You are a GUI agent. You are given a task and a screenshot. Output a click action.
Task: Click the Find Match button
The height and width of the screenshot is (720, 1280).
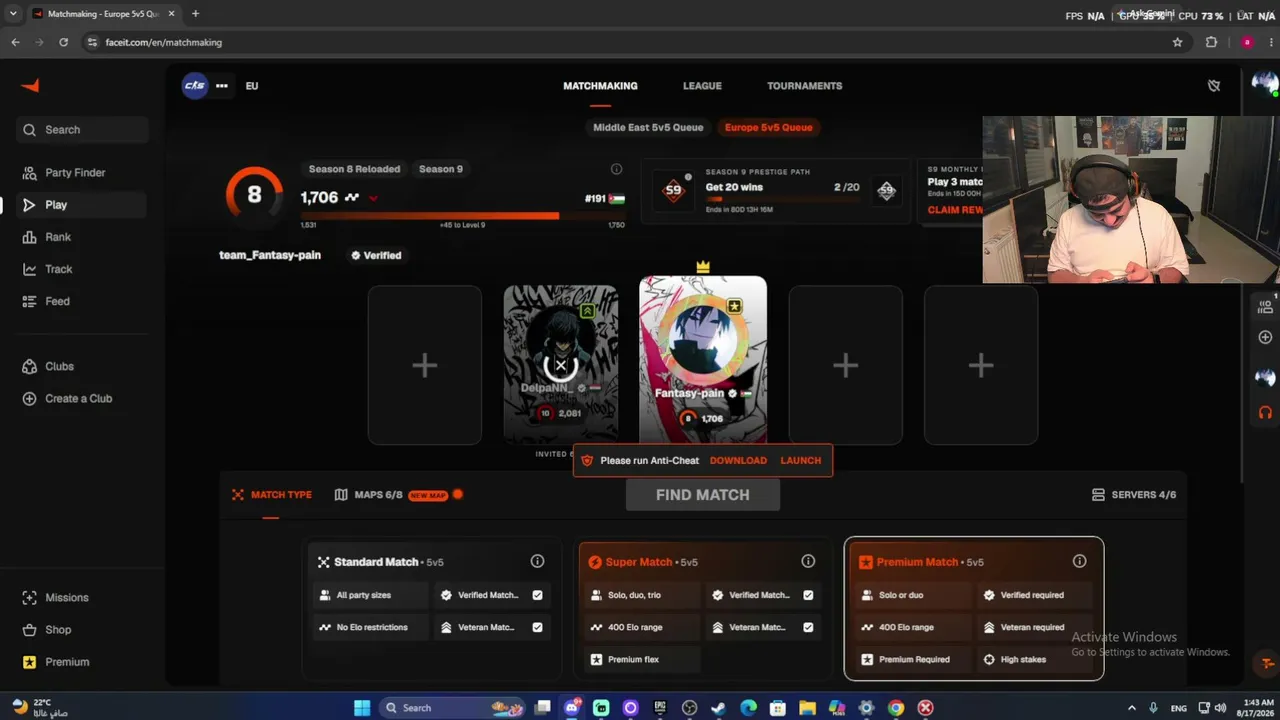click(703, 495)
